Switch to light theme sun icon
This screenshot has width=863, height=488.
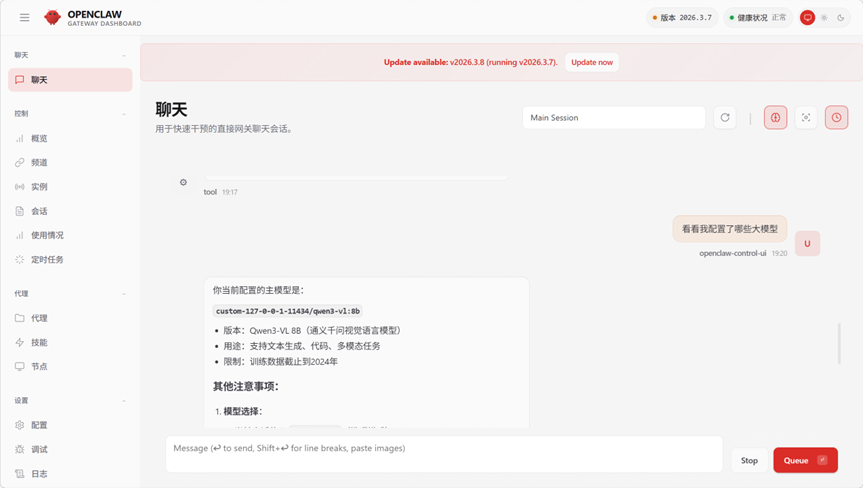pyautogui.click(x=824, y=18)
